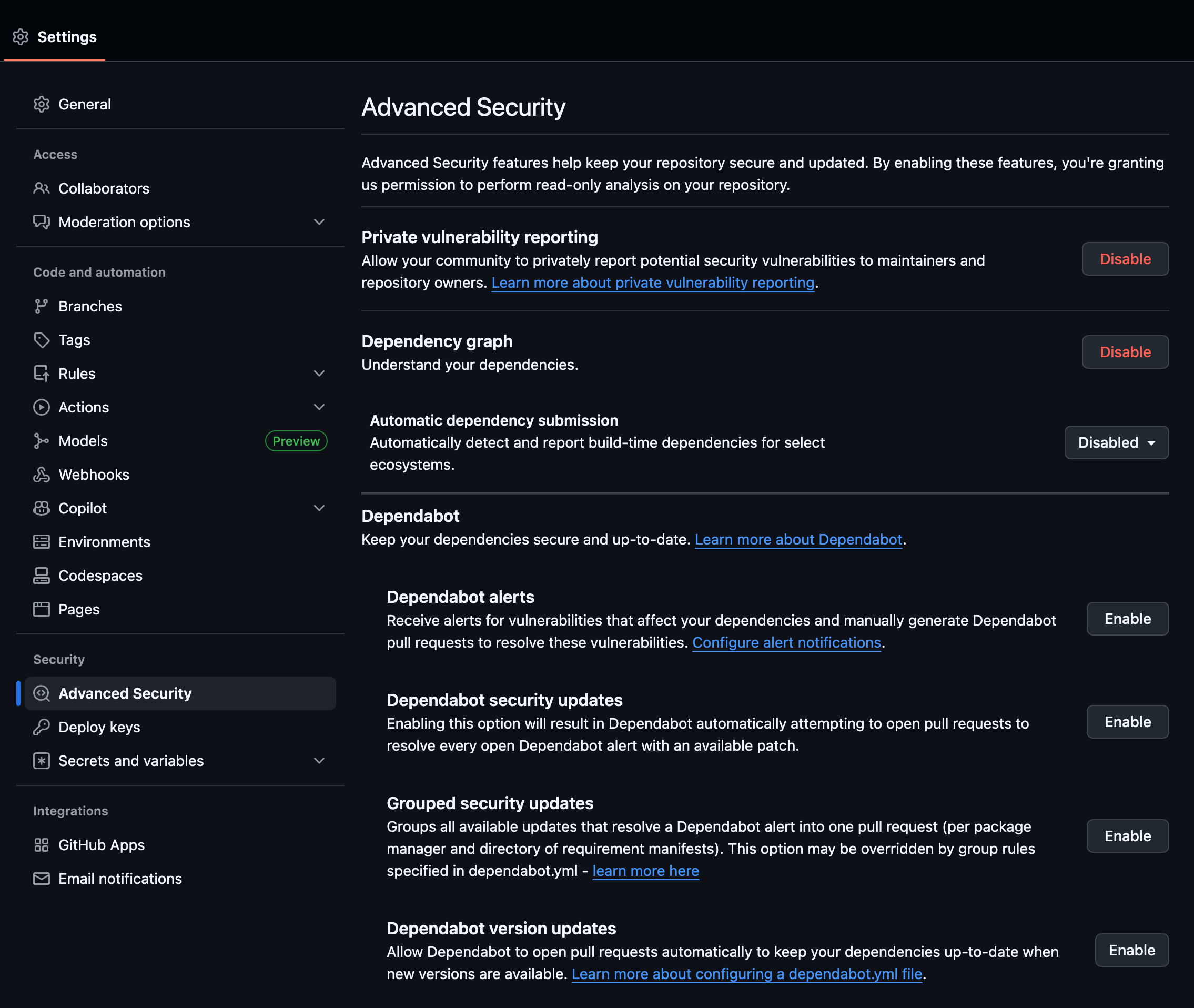Open Learn more about private vulnerability reporting link

(653, 283)
